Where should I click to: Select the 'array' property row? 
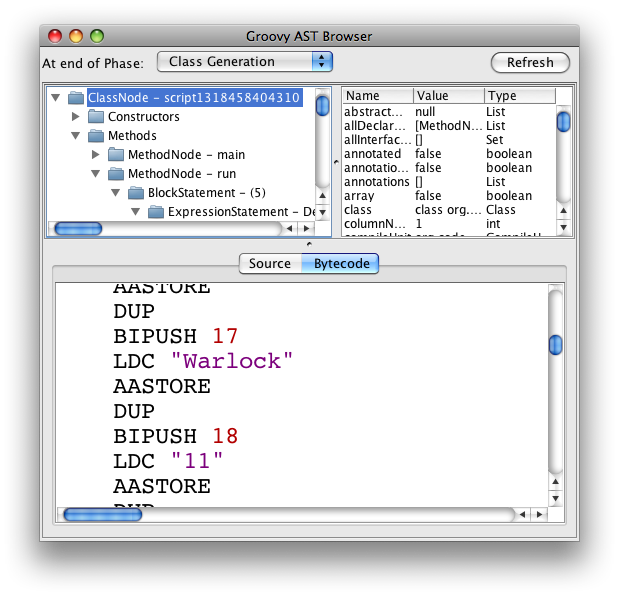pyautogui.click(x=449, y=196)
